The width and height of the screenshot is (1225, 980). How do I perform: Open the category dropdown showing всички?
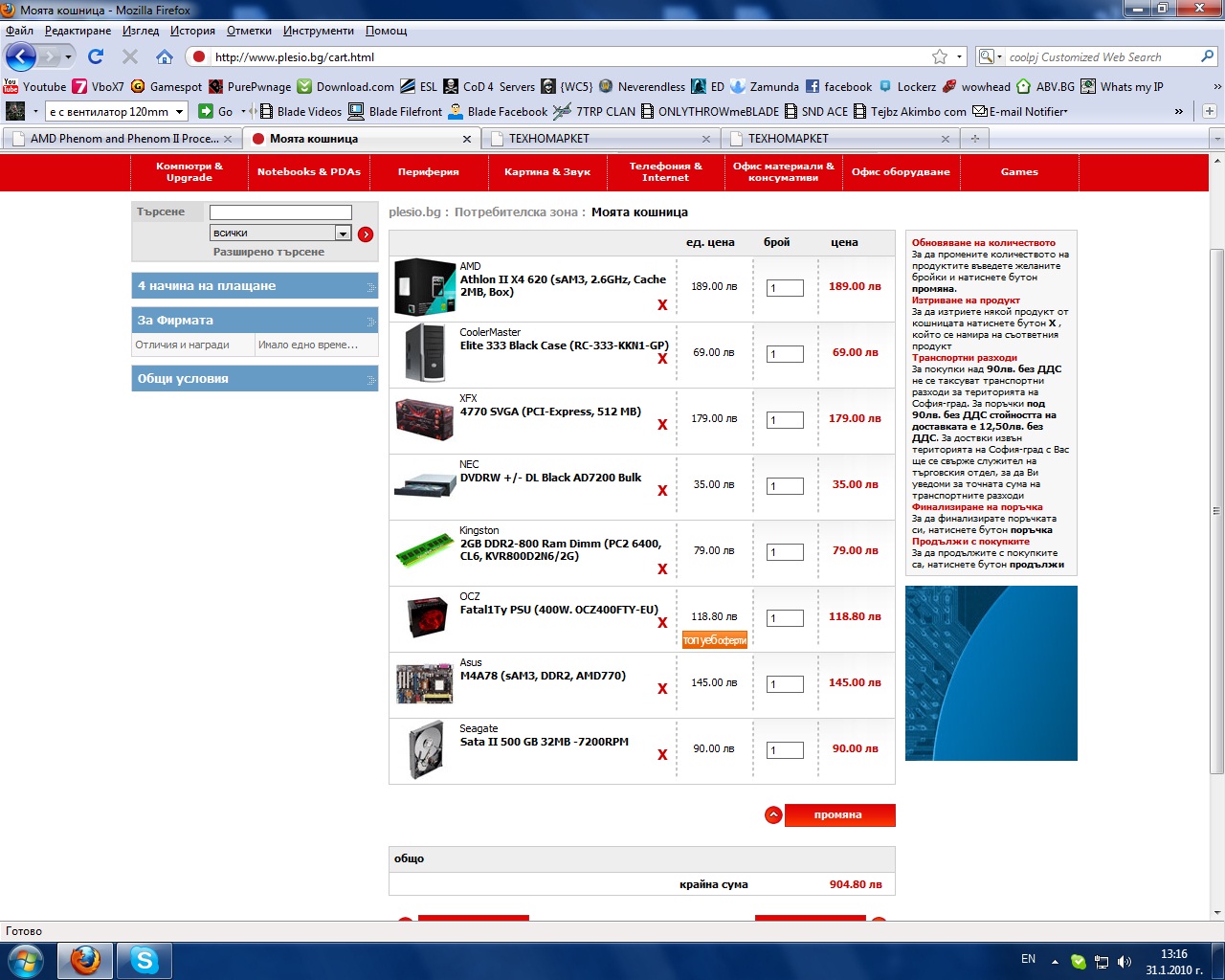coord(280,233)
